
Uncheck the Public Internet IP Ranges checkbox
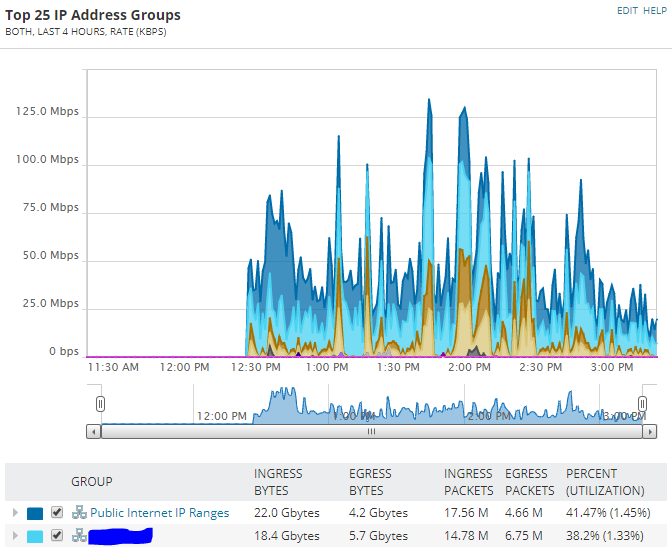pyautogui.click(x=57, y=512)
